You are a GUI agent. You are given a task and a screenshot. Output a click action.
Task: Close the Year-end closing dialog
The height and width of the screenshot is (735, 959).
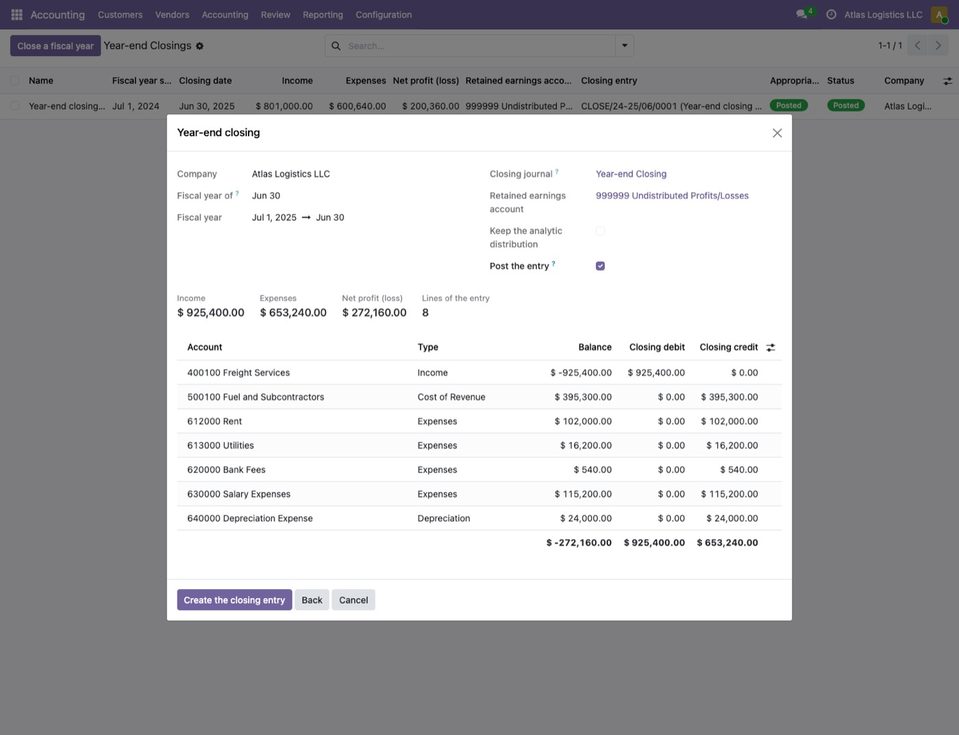(x=777, y=133)
